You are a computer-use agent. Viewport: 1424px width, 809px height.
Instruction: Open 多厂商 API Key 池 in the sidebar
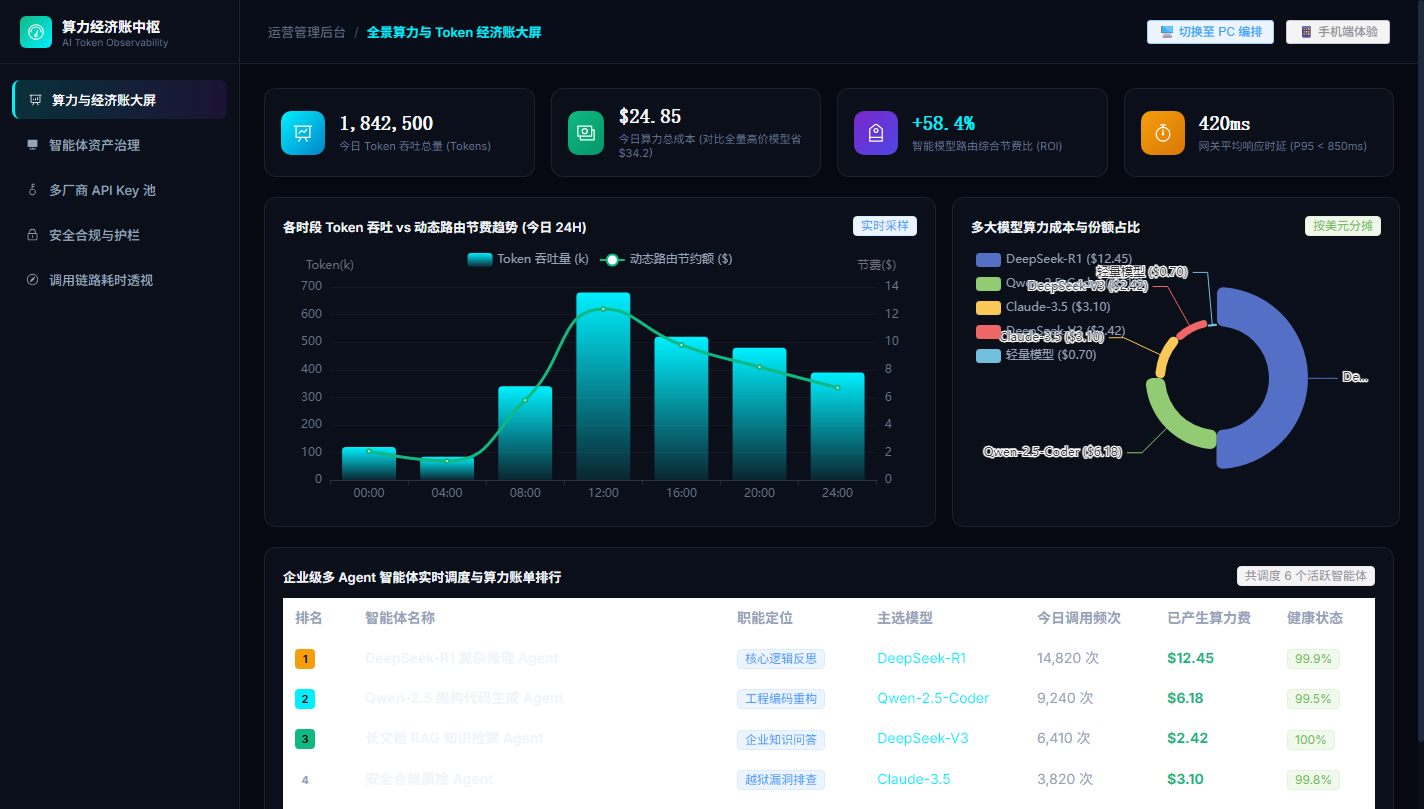coord(120,190)
